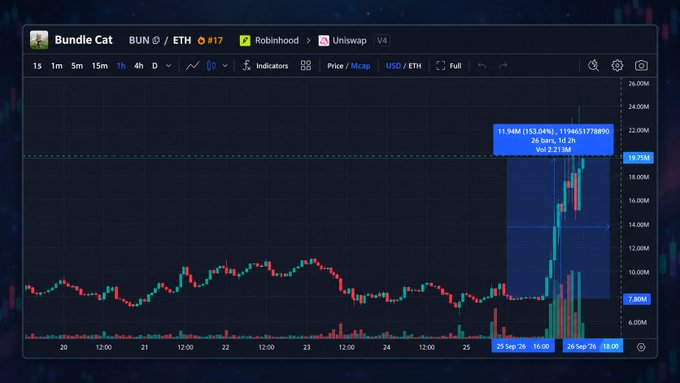
Task: Click the undo arrow
Action: point(482,66)
